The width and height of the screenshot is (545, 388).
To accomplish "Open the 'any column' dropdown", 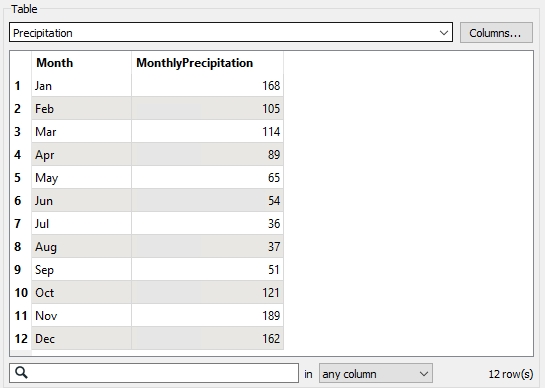I will pyautogui.click(x=376, y=374).
